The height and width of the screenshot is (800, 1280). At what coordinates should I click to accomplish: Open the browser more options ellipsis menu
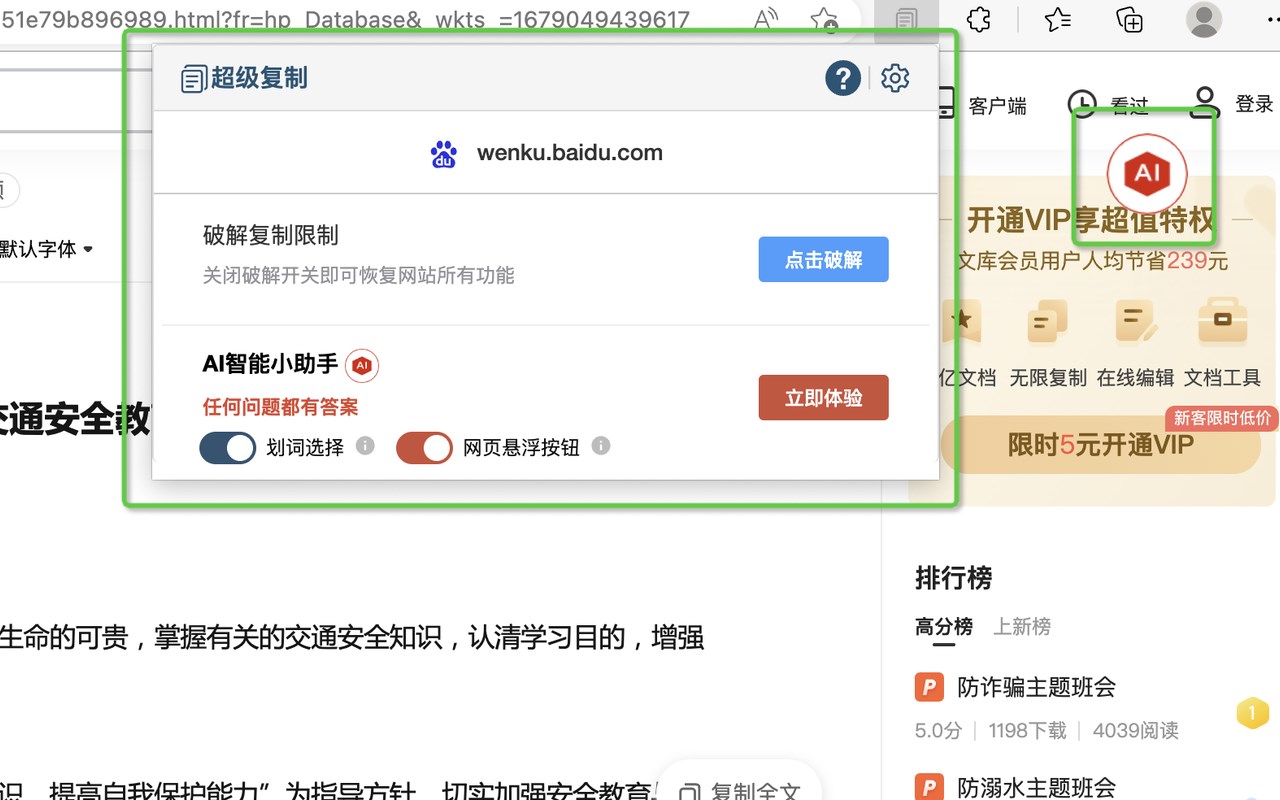1272,19
